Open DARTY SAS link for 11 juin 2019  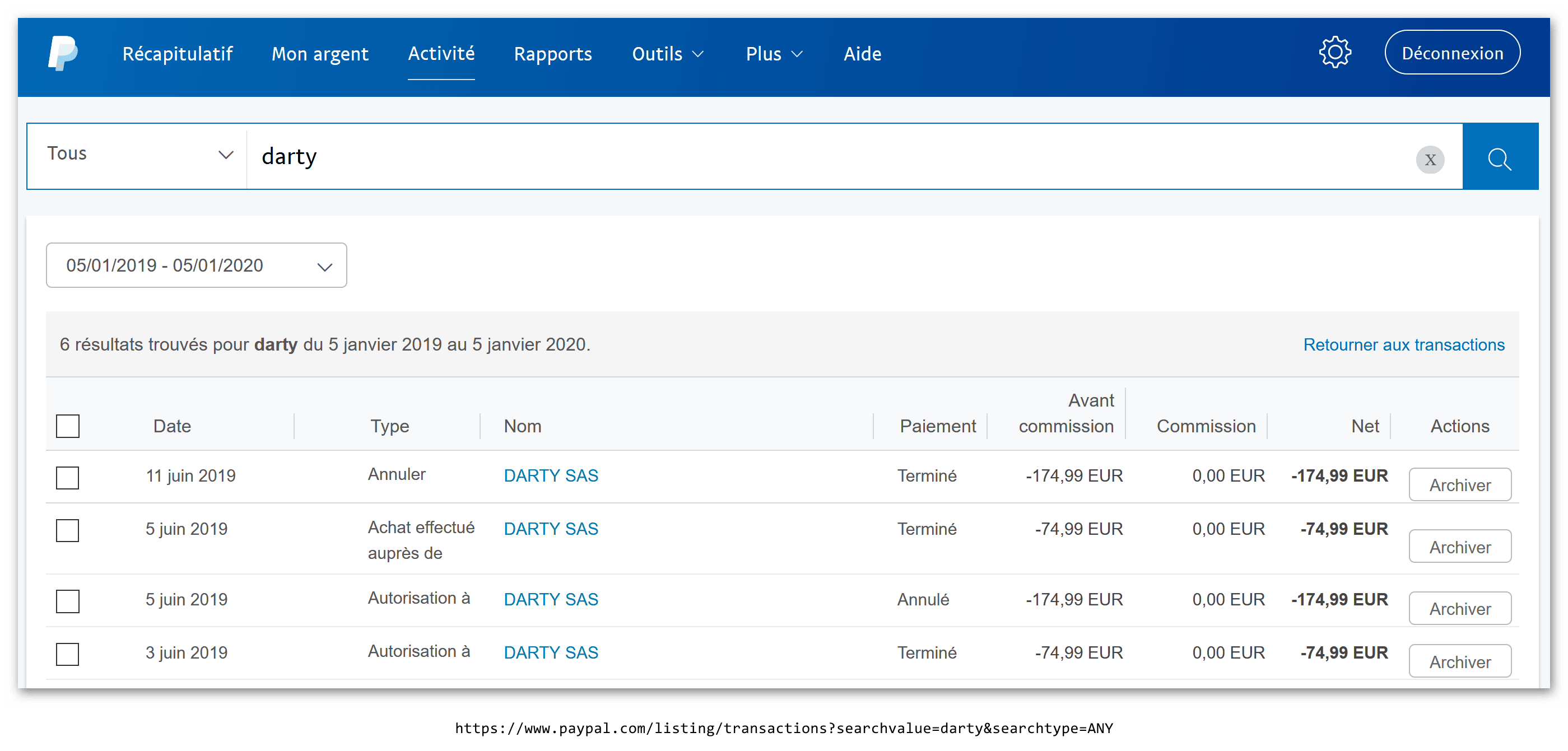[551, 475]
